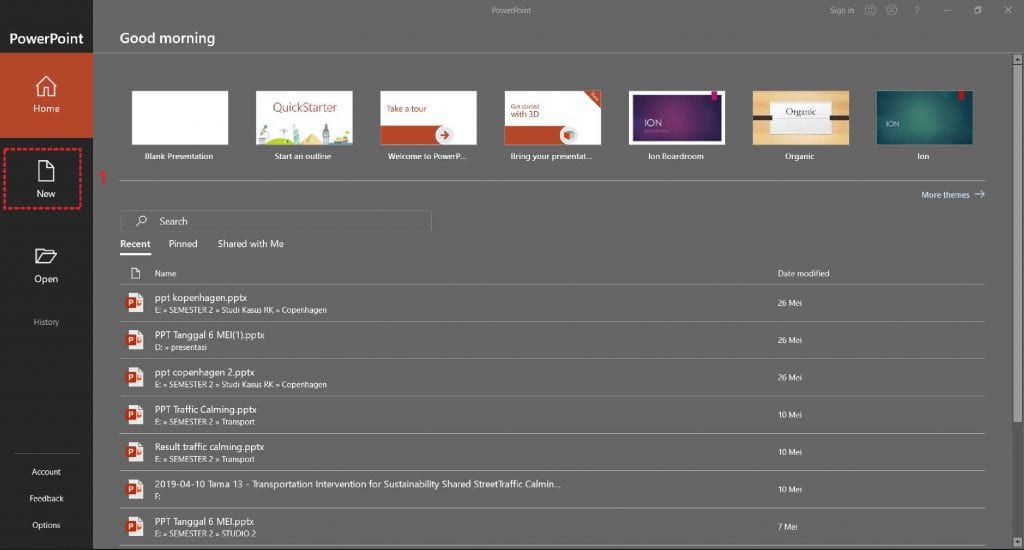The height and width of the screenshot is (550, 1024).
Task: Sort by the Name column header
Action: click(165, 274)
